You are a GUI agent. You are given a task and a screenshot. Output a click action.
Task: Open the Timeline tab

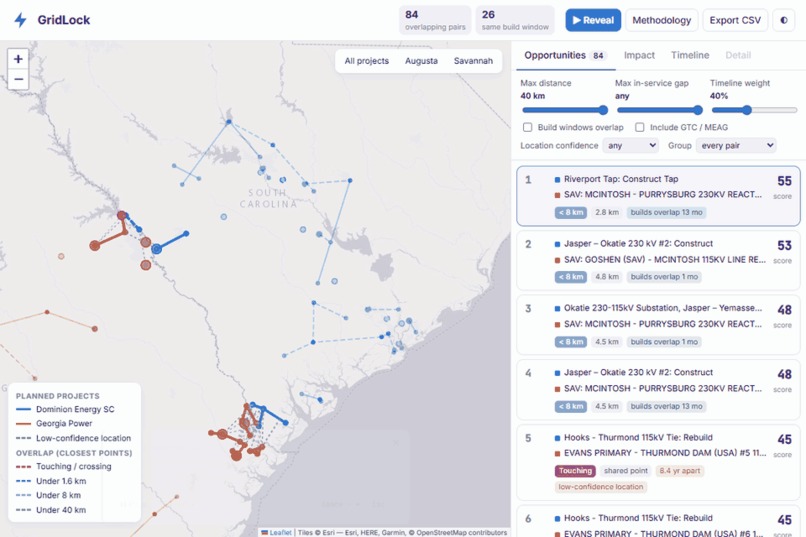[x=690, y=55]
